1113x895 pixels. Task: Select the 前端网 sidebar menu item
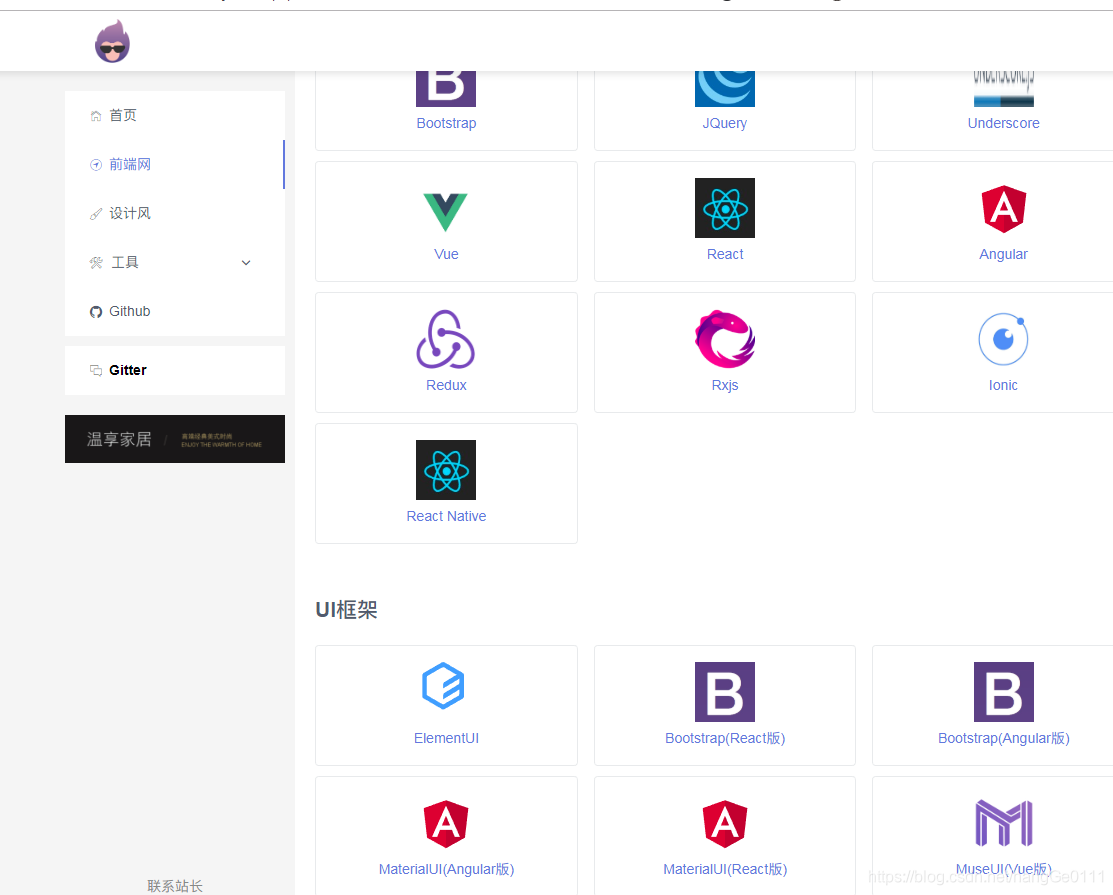coord(175,164)
